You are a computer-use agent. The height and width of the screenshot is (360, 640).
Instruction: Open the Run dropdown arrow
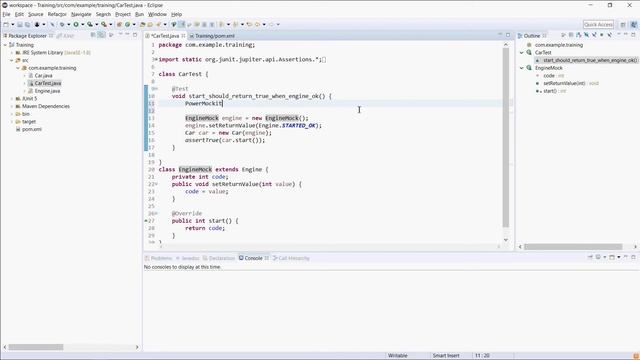[x=83, y=24]
